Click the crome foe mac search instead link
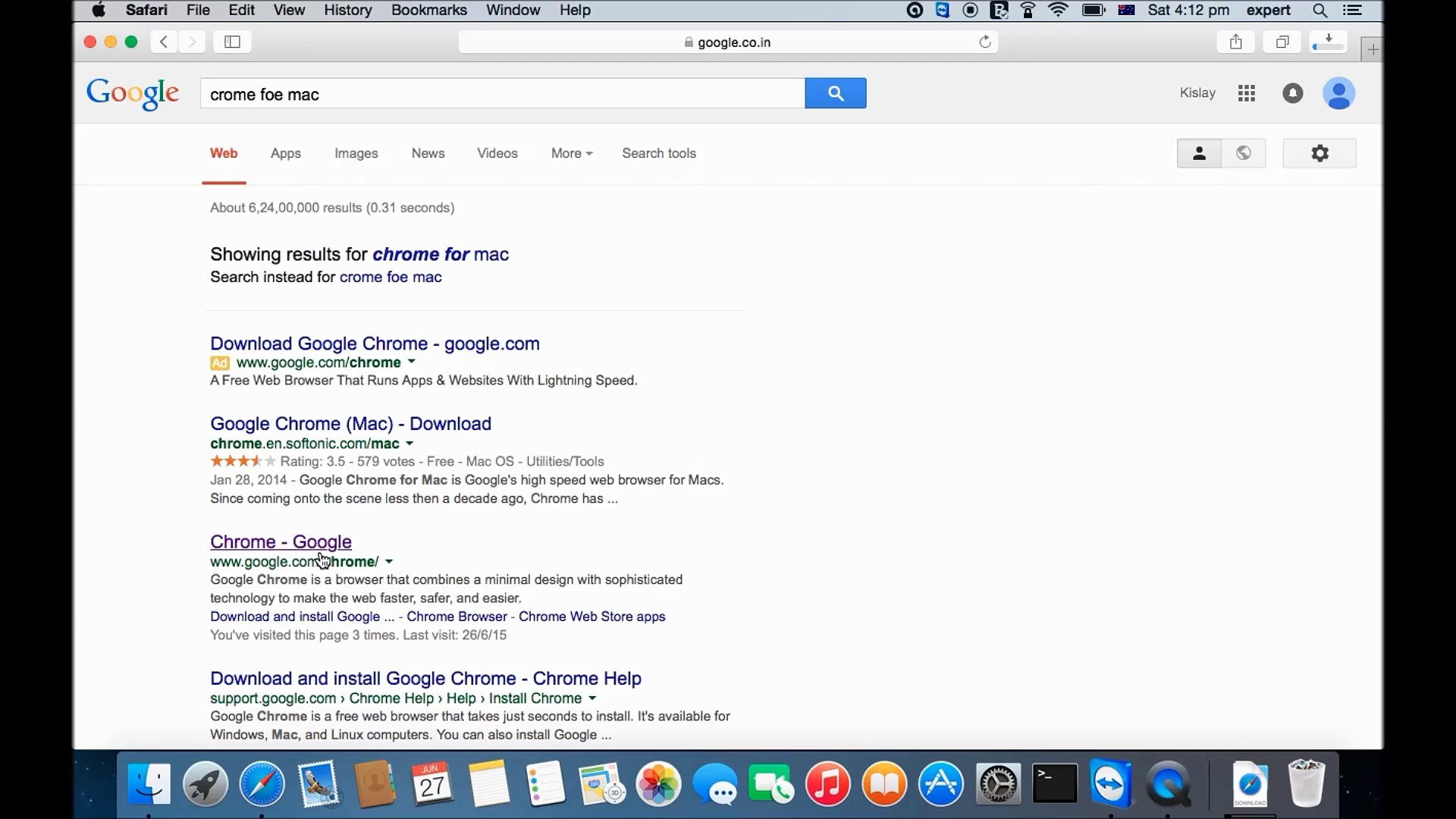The width and height of the screenshot is (1456, 819). (x=391, y=277)
